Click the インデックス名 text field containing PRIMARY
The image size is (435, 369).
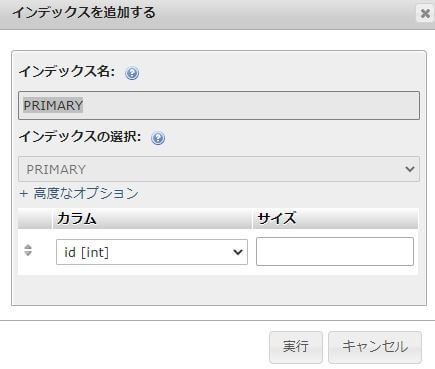coord(219,105)
